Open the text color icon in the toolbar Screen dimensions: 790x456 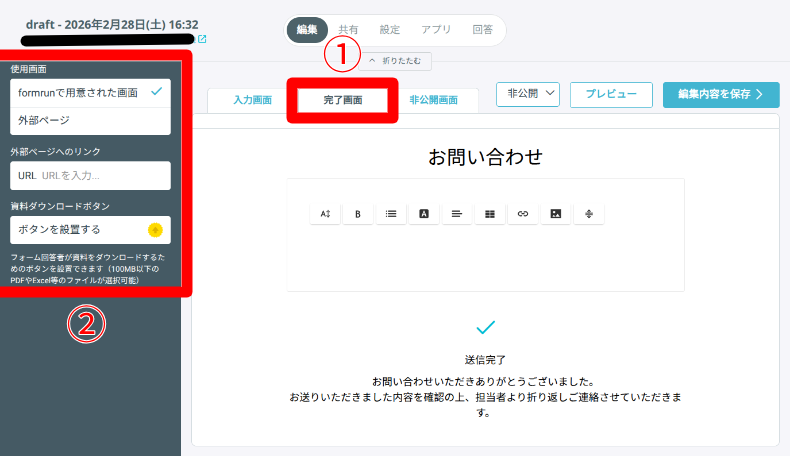(424, 214)
